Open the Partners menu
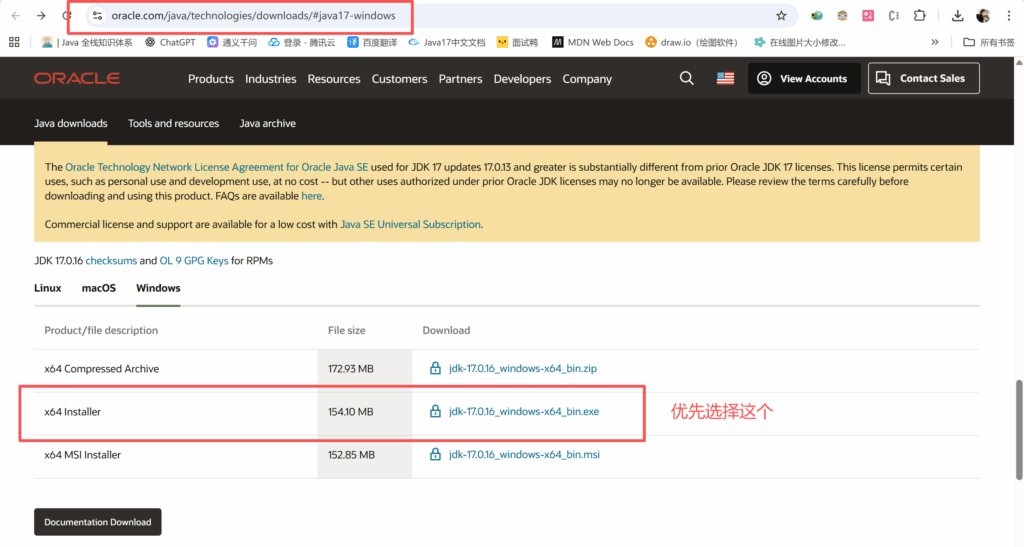Viewport: 1024px width, 547px height. (460, 79)
